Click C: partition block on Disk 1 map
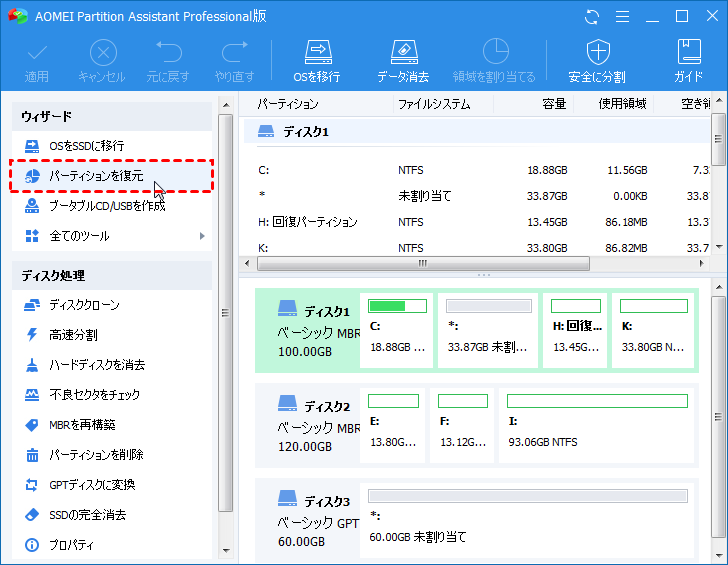The width and height of the screenshot is (728, 565). 396,330
